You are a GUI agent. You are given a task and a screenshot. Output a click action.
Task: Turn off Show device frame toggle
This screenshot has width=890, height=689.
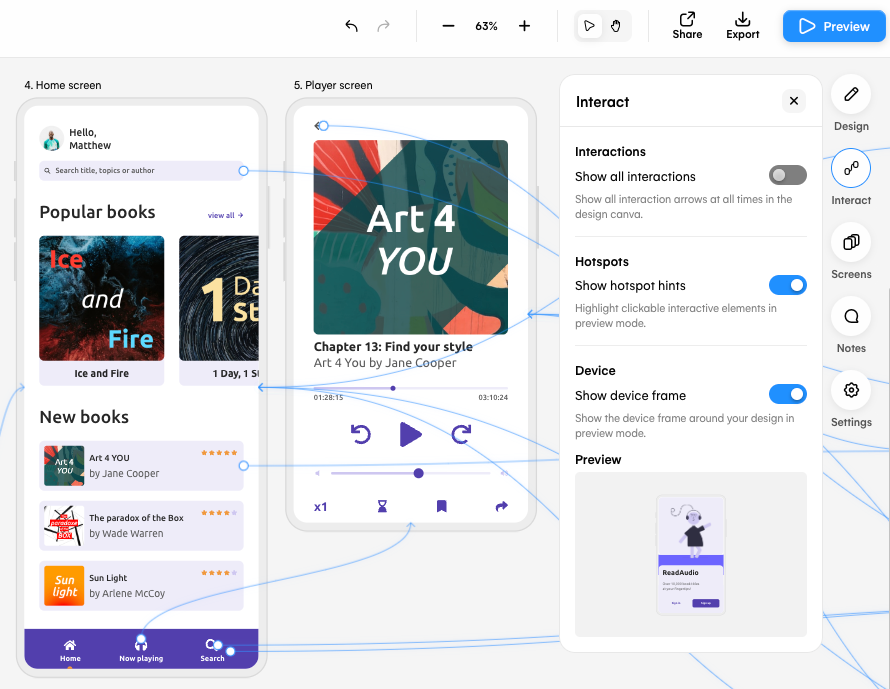[x=787, y=394]
